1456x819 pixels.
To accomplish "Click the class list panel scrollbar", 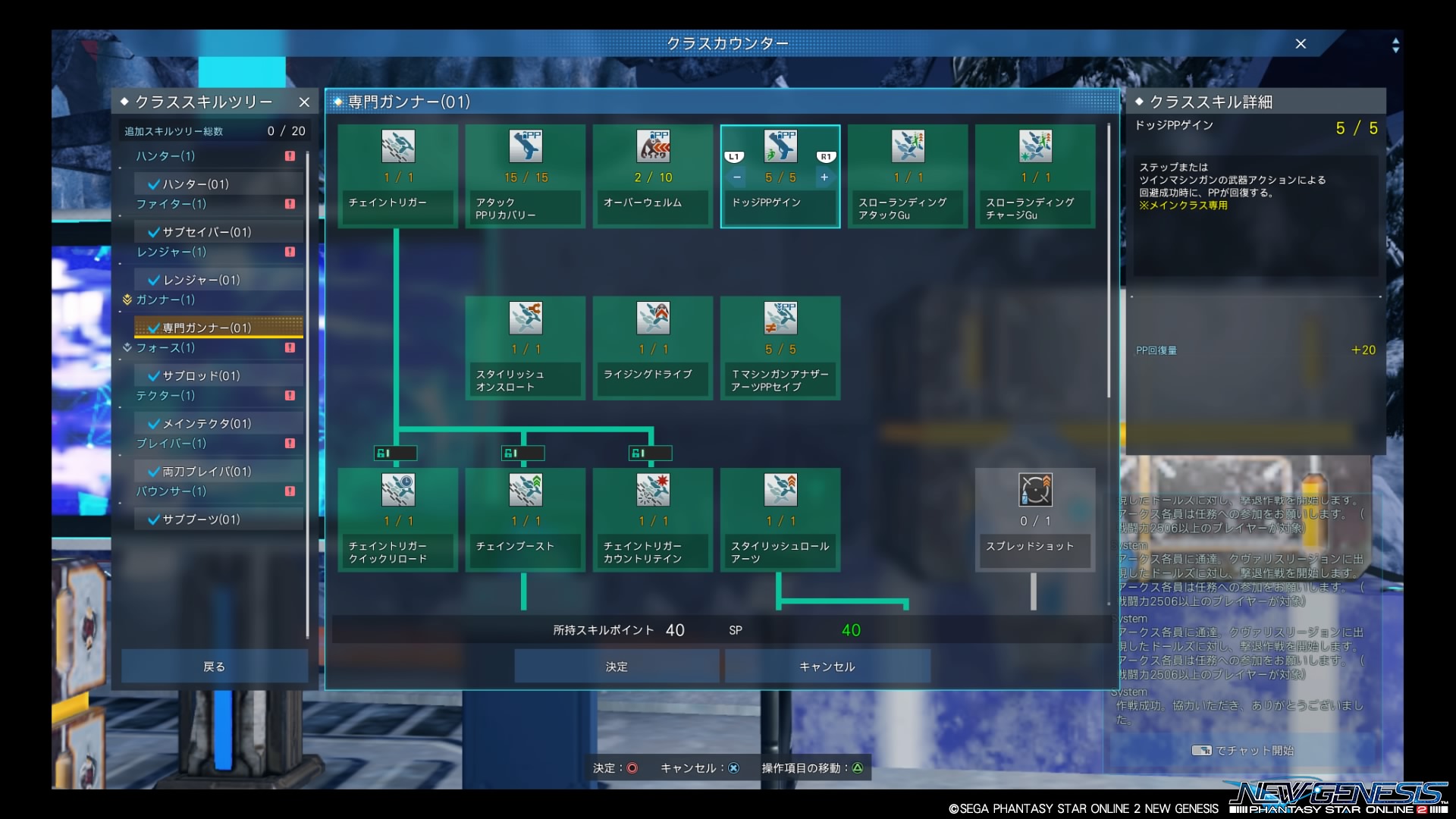I will coord(307,394).
